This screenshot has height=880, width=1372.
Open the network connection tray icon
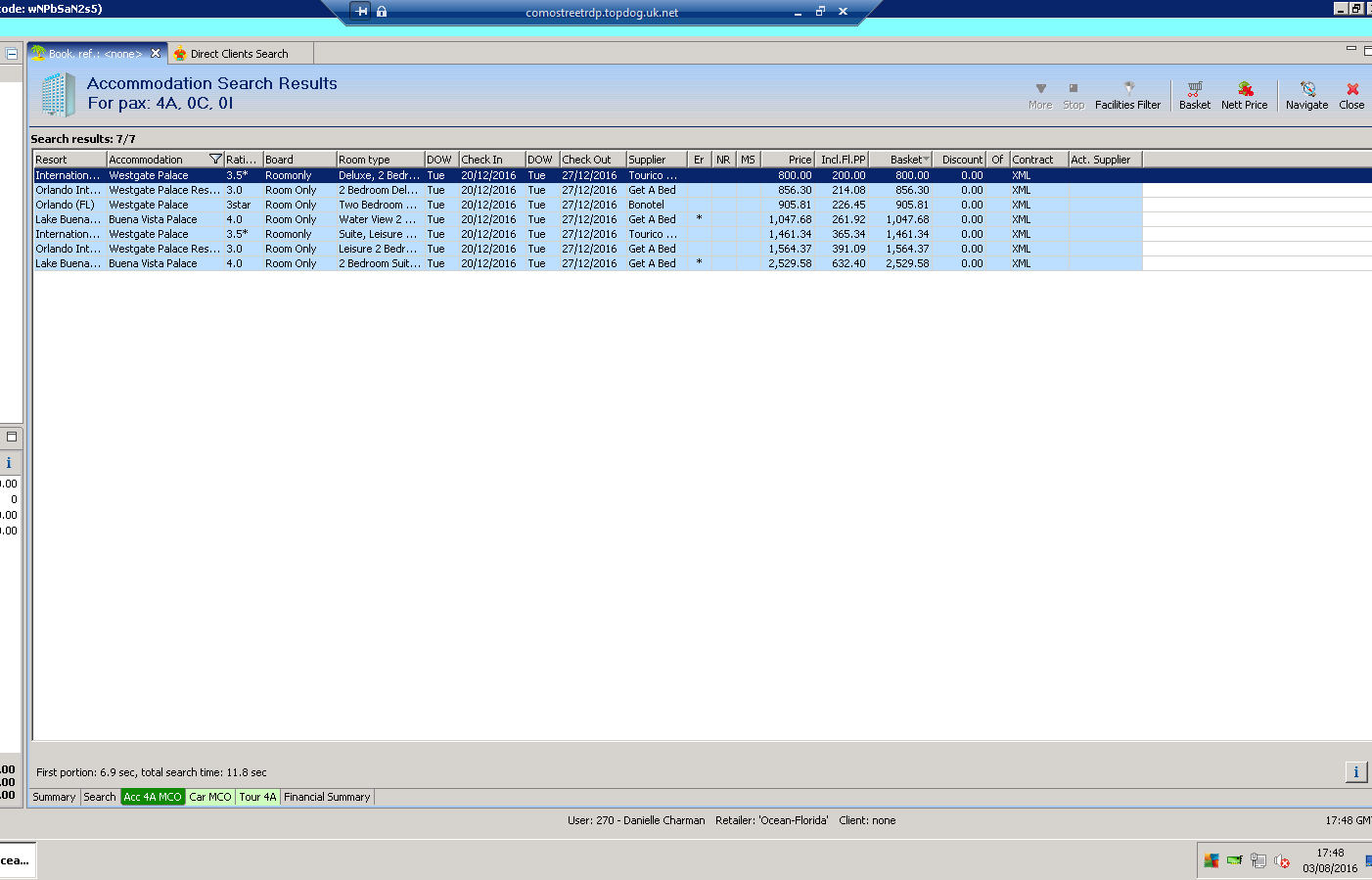click(1258, 861)
